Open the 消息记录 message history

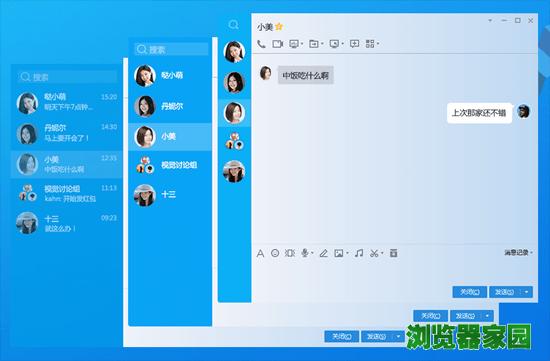pos(518,253)
